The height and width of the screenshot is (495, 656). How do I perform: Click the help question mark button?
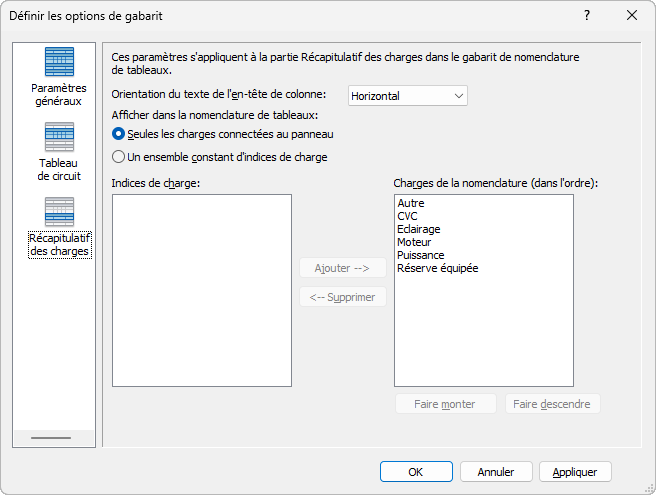coord(587,15)
